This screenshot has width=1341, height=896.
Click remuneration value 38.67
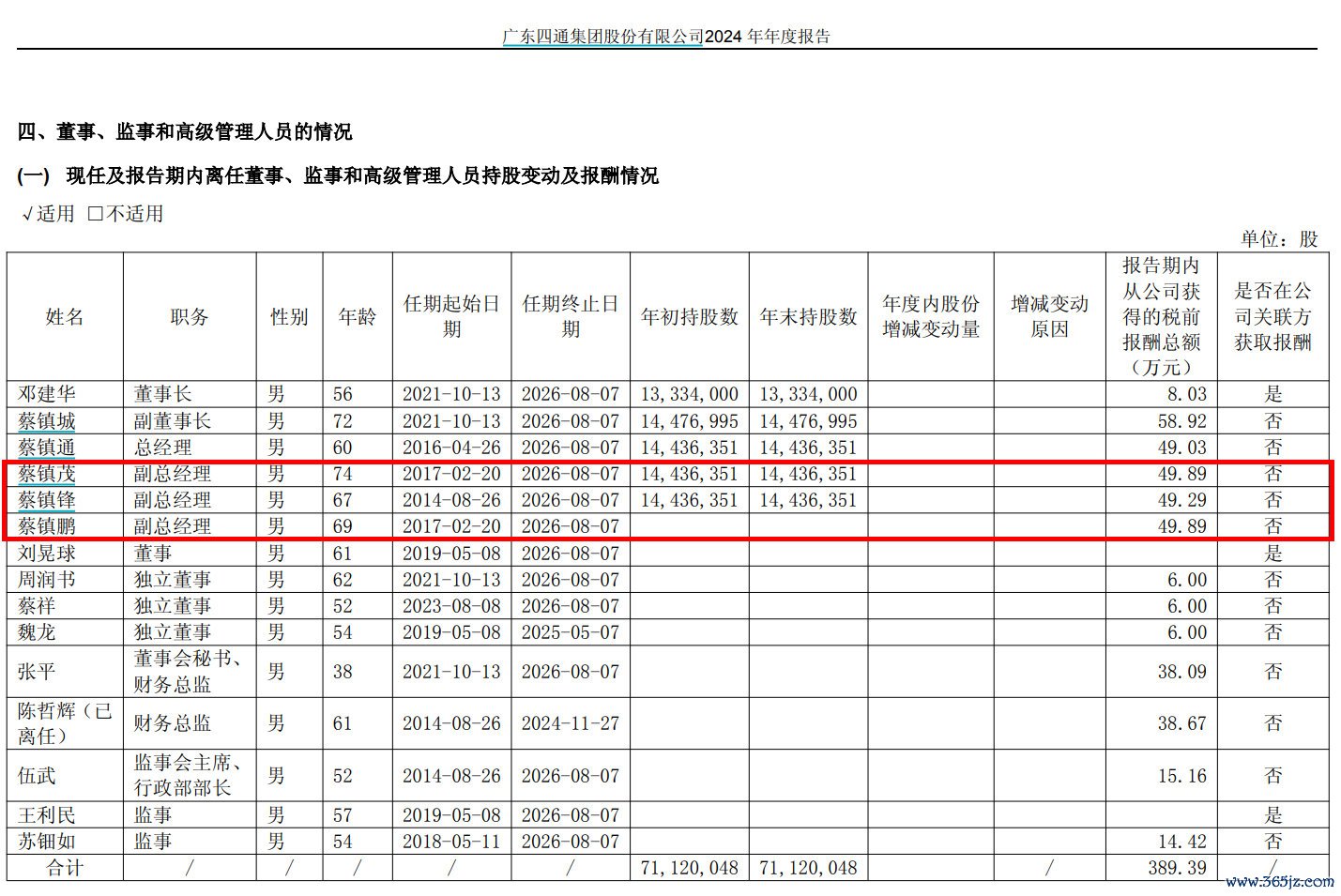click(x=1182, y=723)
